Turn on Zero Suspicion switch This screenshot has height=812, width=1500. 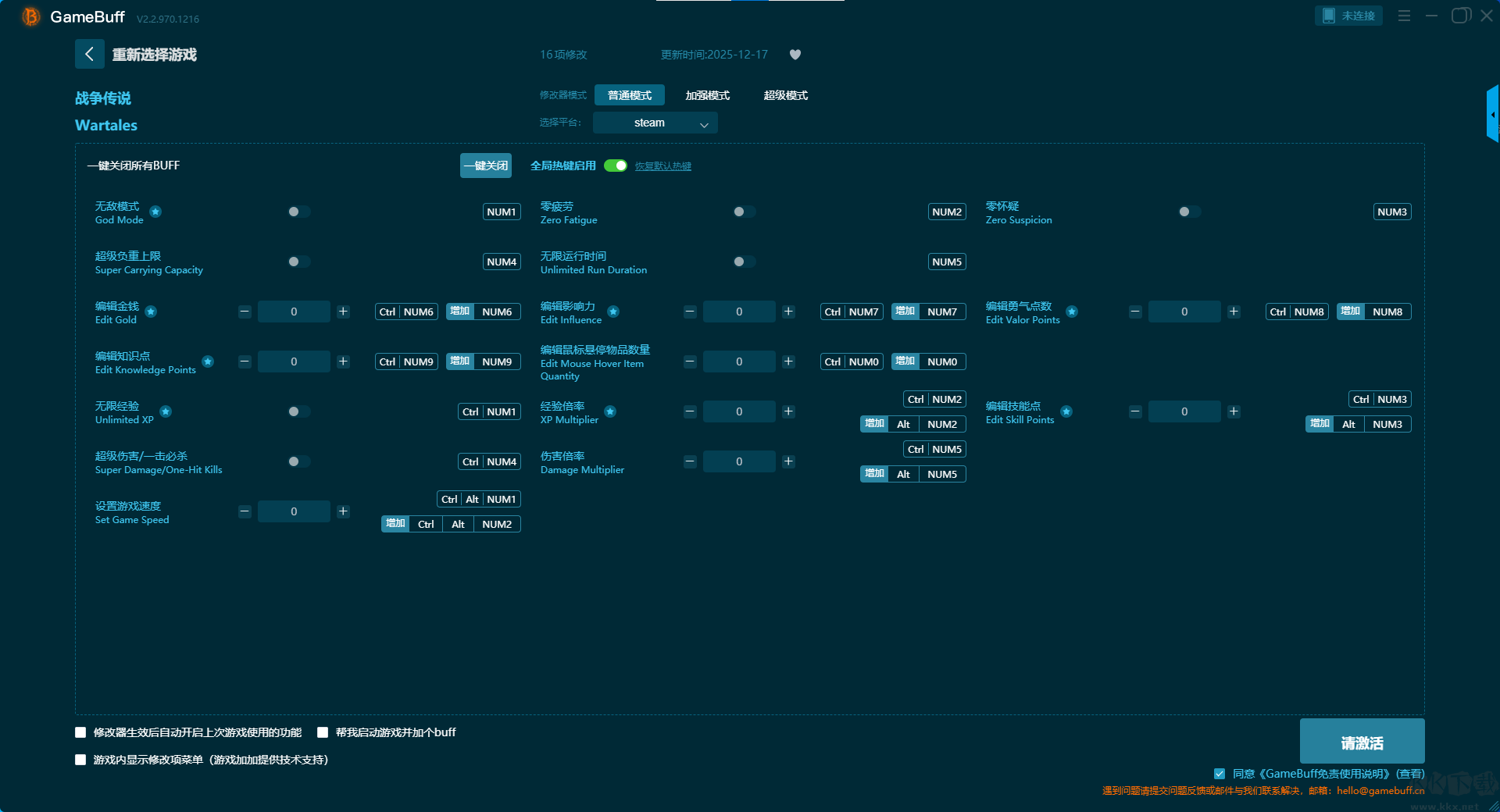pos(1189,212)
